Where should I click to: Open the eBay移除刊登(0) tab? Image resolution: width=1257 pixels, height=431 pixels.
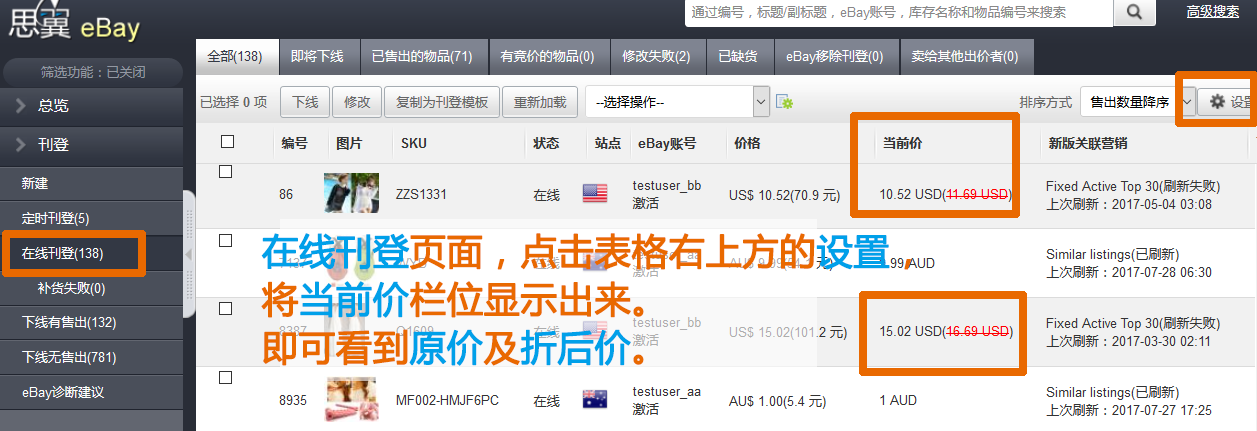click(835, 56)
